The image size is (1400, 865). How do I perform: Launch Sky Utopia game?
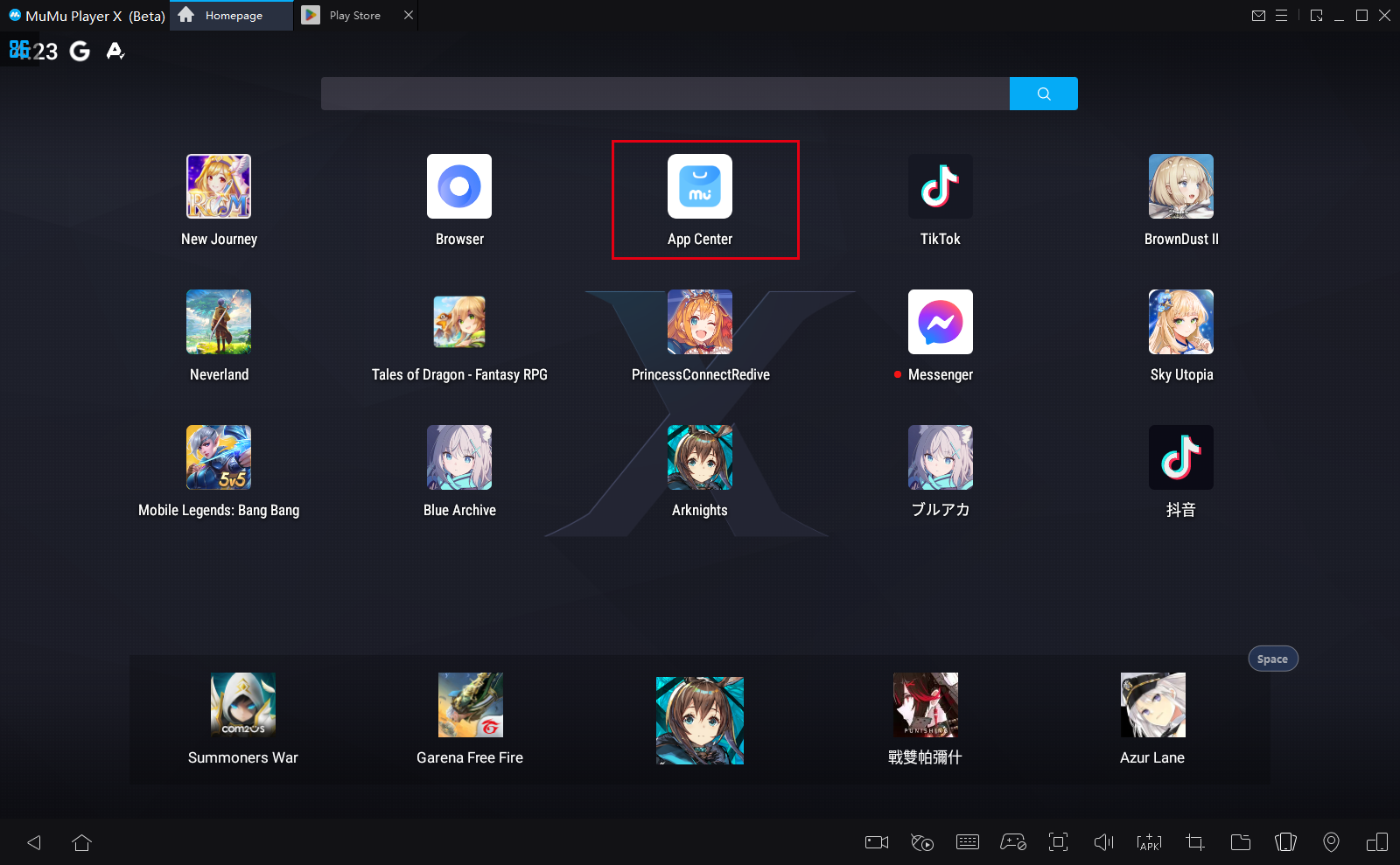(x=1181, y=322)
